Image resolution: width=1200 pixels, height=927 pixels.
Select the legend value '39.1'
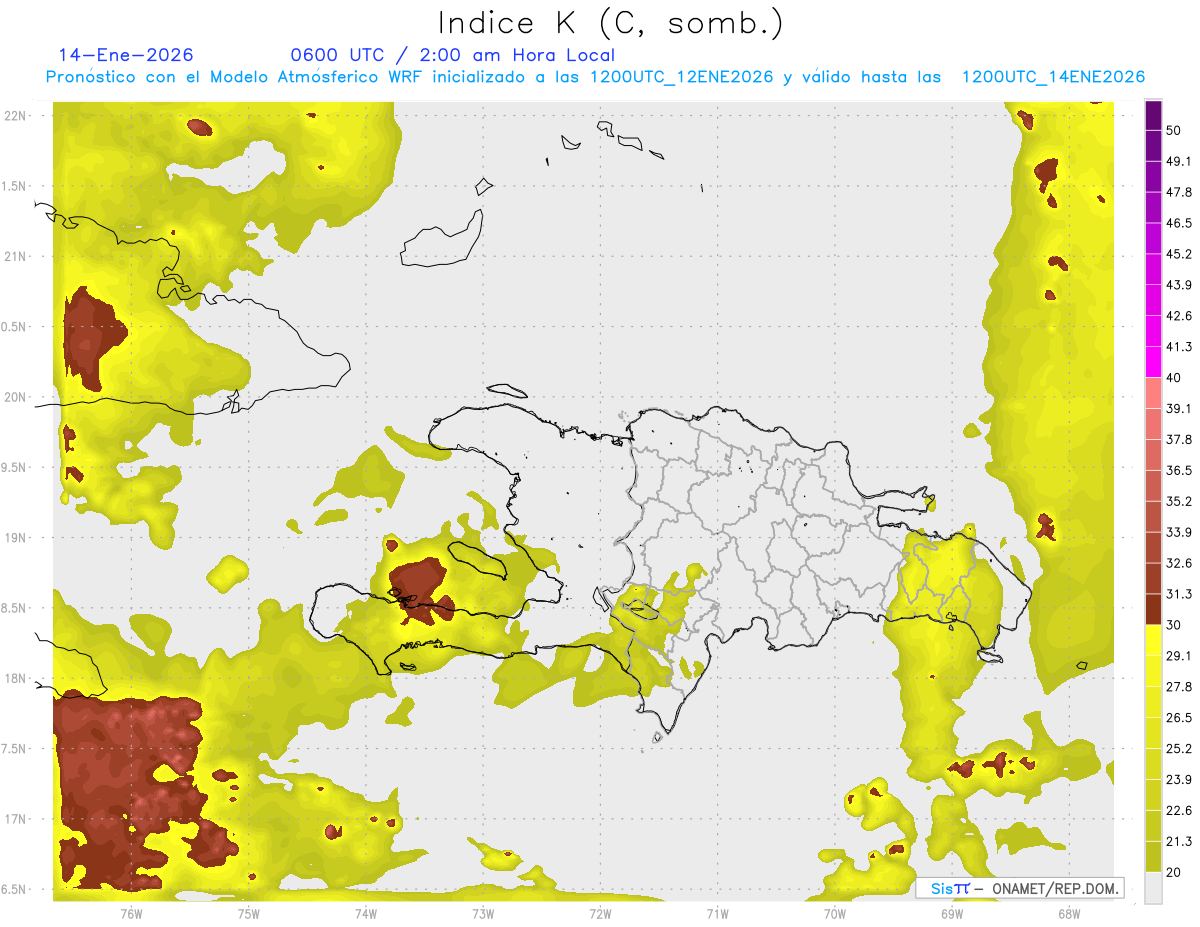[x=1179, y=408]
